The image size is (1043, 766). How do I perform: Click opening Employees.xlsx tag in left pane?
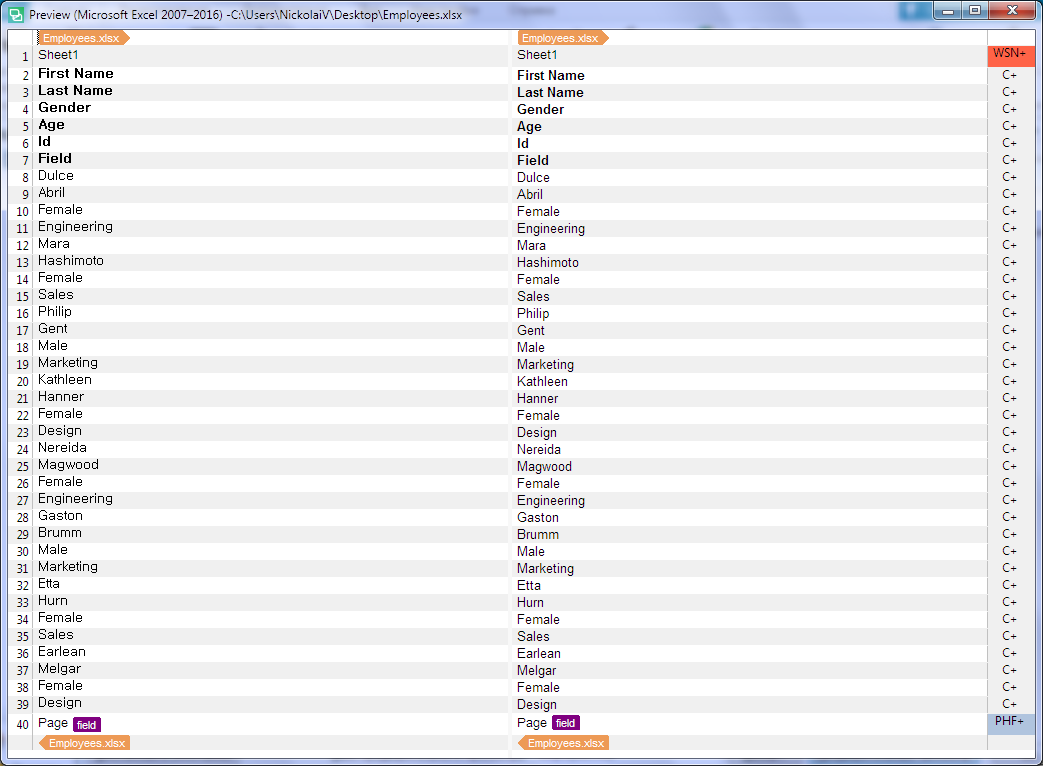coord(83,38)
